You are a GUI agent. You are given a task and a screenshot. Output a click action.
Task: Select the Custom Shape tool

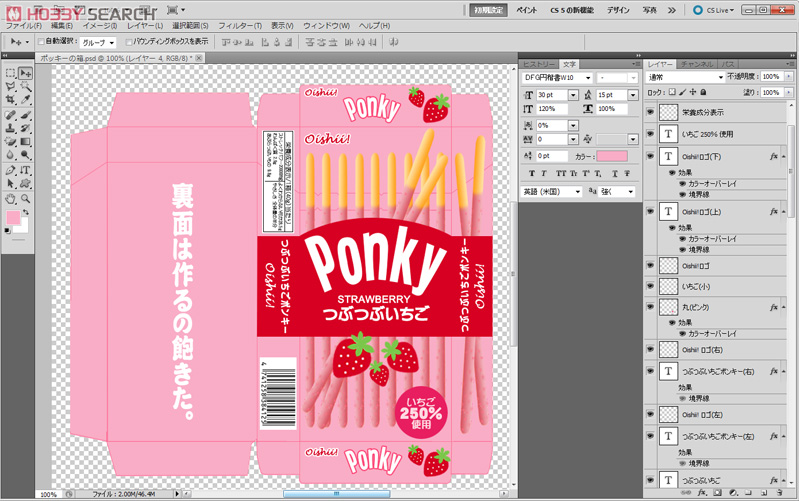click(x=25, y=183)
